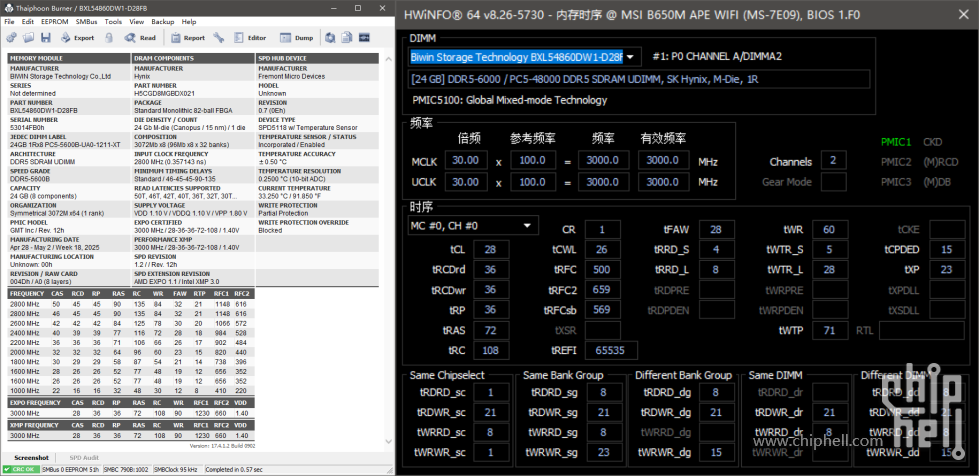Click the Thaiphoon Burner title bar app icon
Image resolution: width=979 pixels, height=476 pixels.
tap(9, 8)
